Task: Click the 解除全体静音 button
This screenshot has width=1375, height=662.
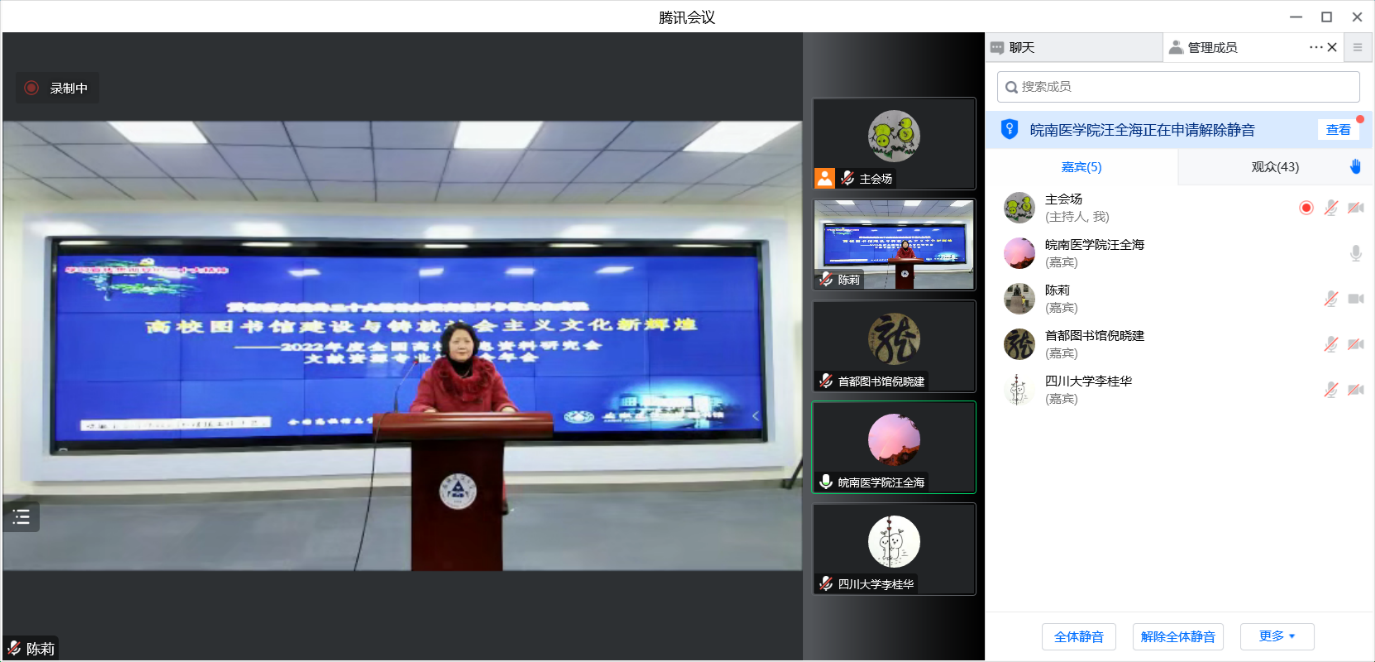Action: point(1178,636)
